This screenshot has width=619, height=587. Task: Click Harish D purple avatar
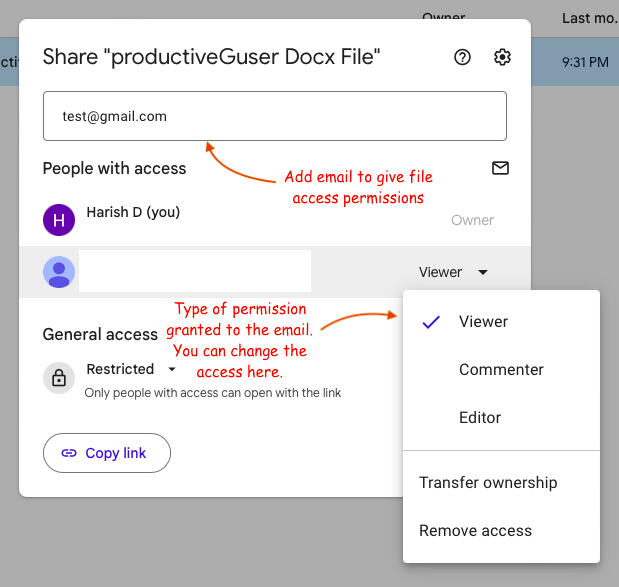[x=59, y=220]
